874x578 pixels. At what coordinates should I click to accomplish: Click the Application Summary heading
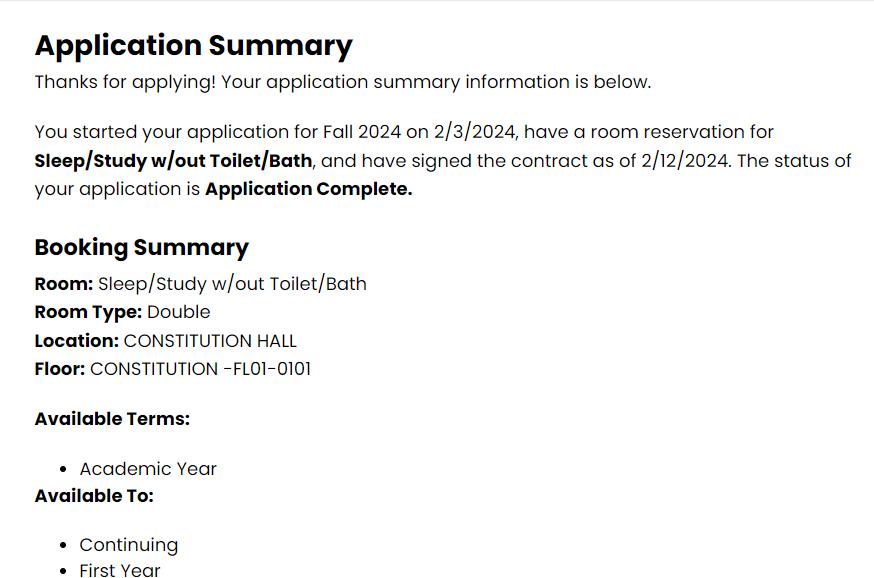(193, 46)
